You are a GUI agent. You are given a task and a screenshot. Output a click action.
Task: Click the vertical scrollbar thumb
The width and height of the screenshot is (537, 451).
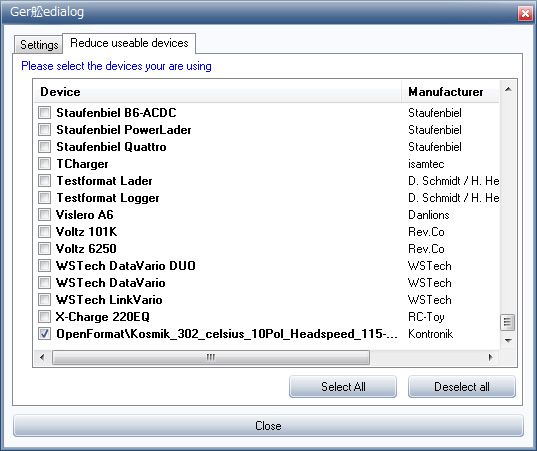[508, 323]
